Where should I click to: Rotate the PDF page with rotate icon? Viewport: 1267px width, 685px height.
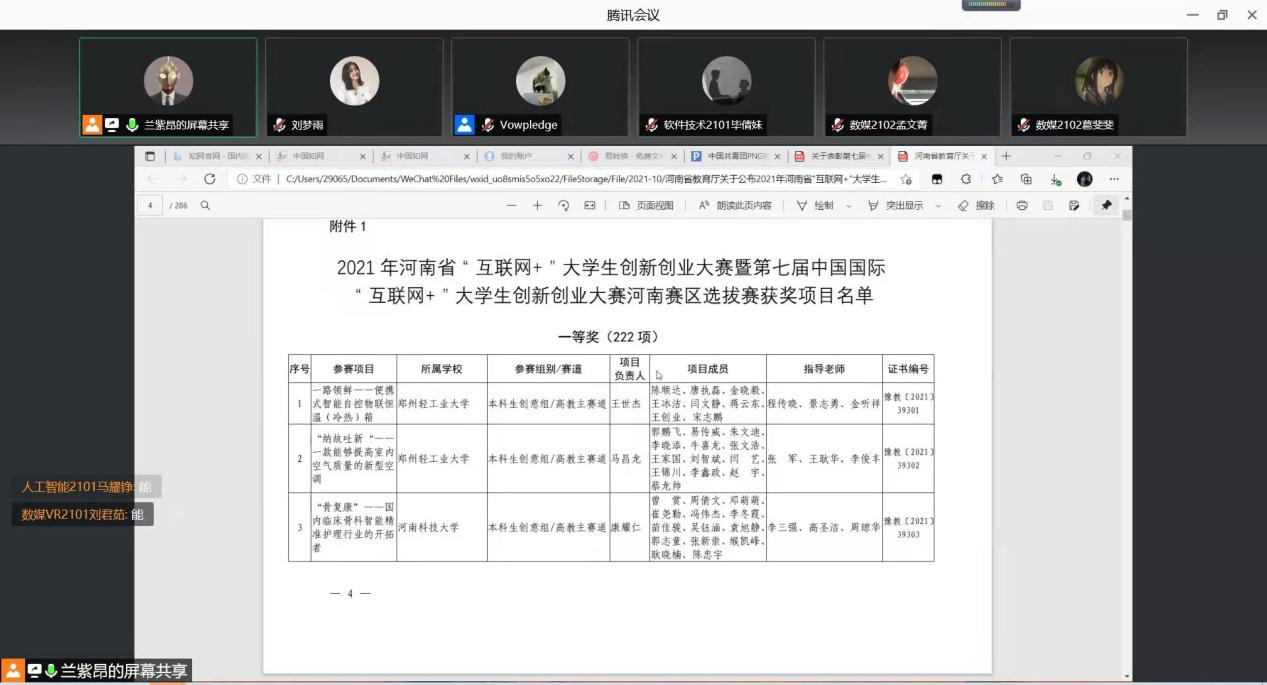[563, 206]
